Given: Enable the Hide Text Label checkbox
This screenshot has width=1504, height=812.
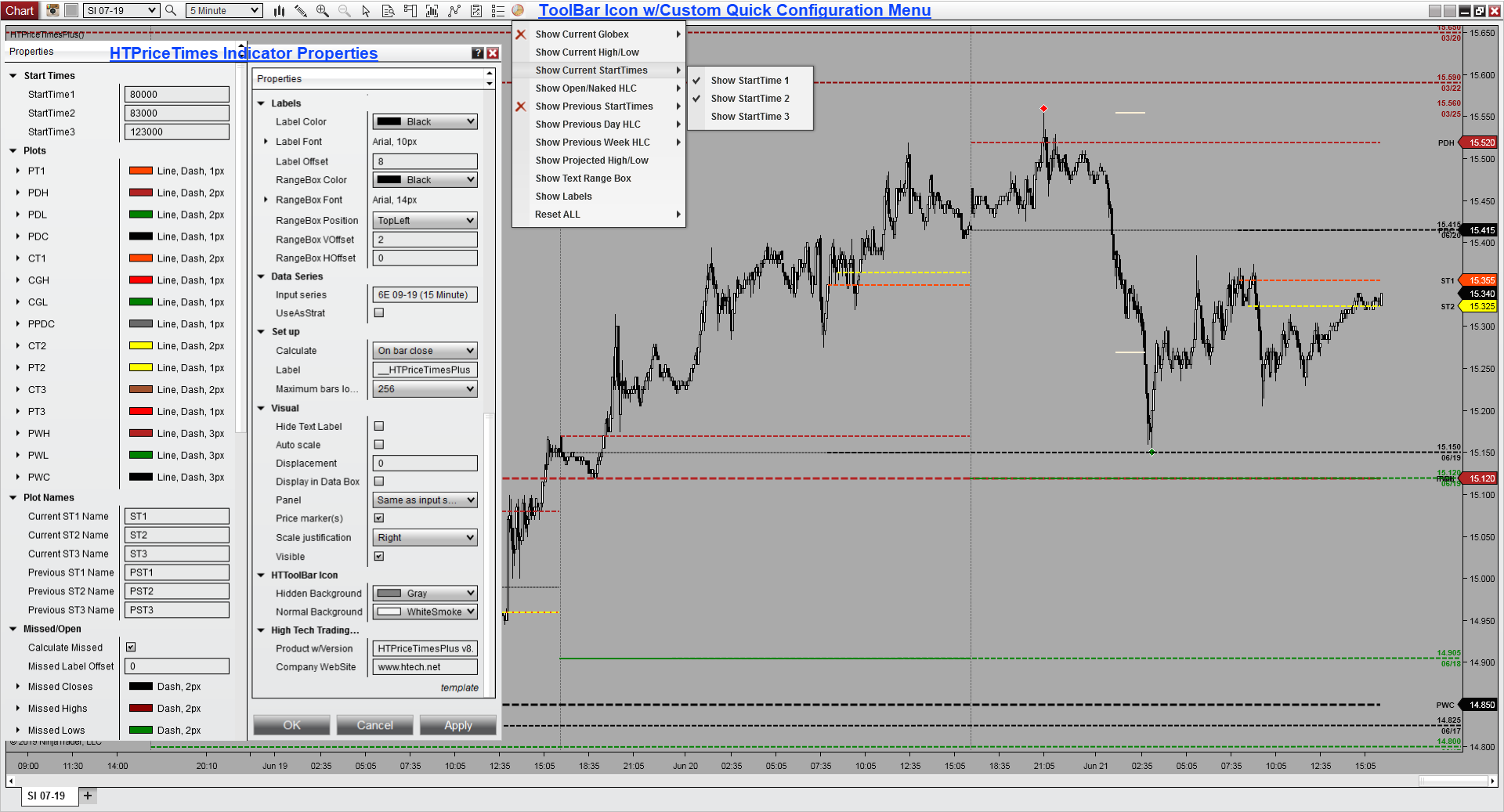Looking at the screenshot, I should pyautogui.click(x=379, y=426).
